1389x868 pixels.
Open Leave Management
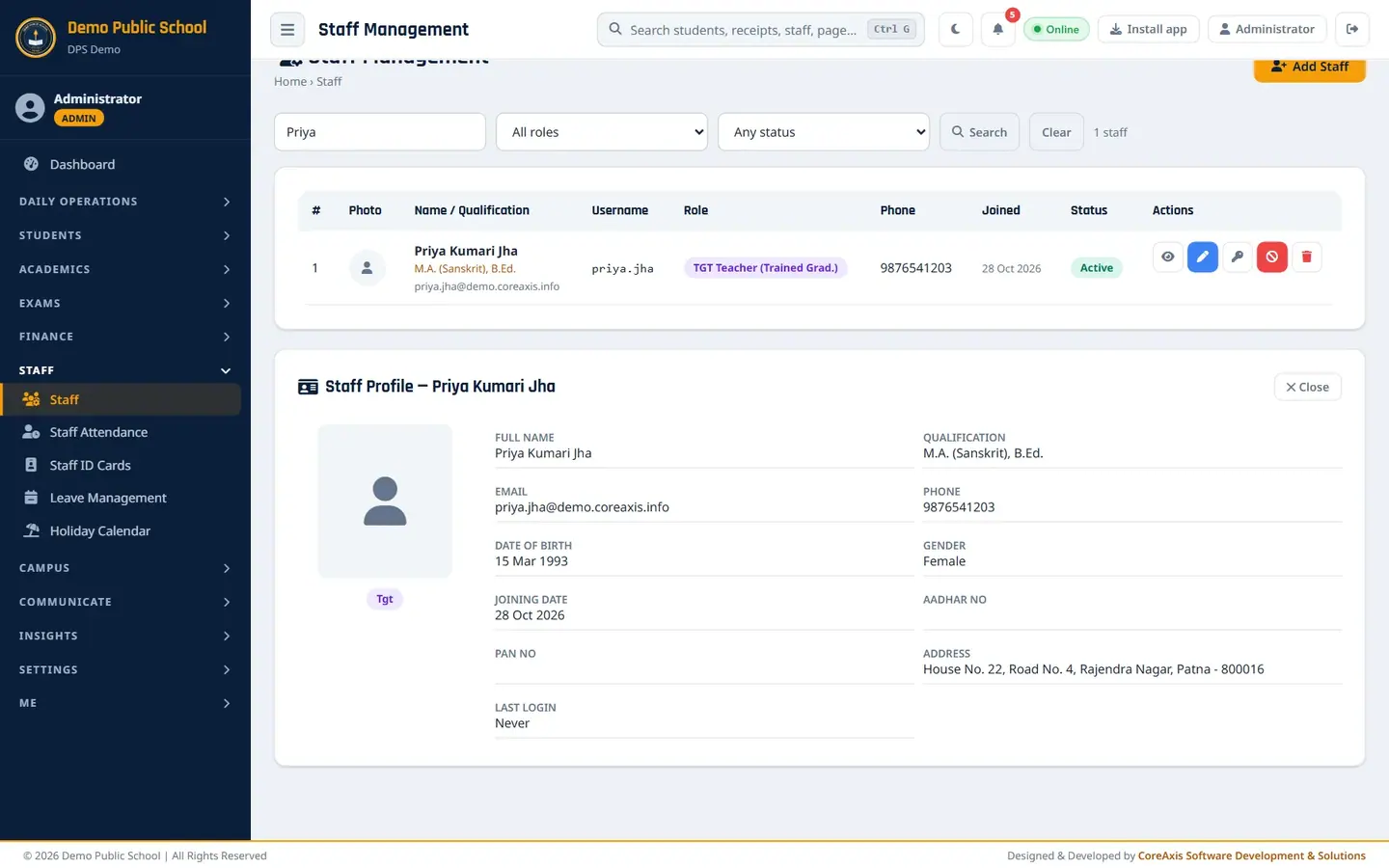pyautogui.click(x=121, y=498)
